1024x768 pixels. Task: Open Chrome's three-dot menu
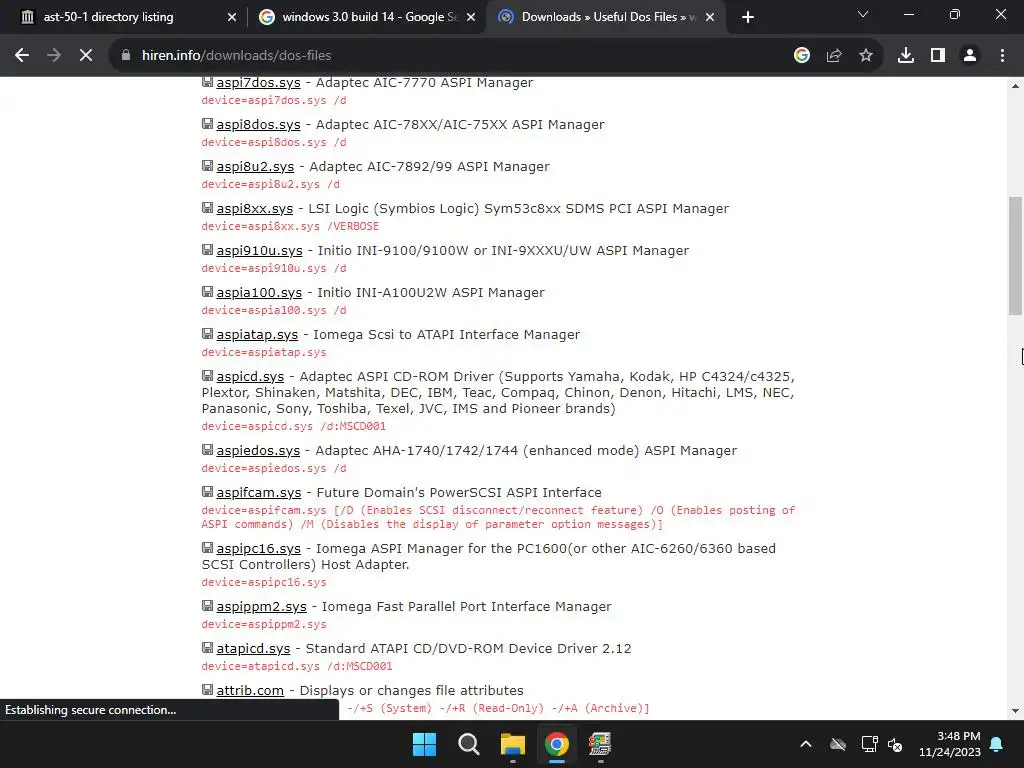[1002, 56]
